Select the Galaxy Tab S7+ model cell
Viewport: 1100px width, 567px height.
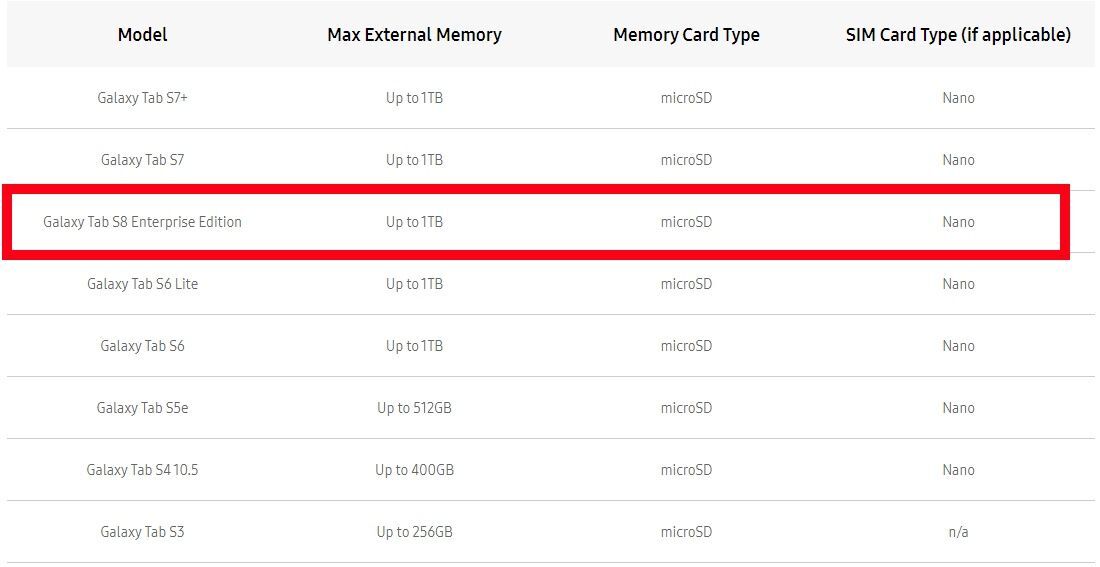142,98
